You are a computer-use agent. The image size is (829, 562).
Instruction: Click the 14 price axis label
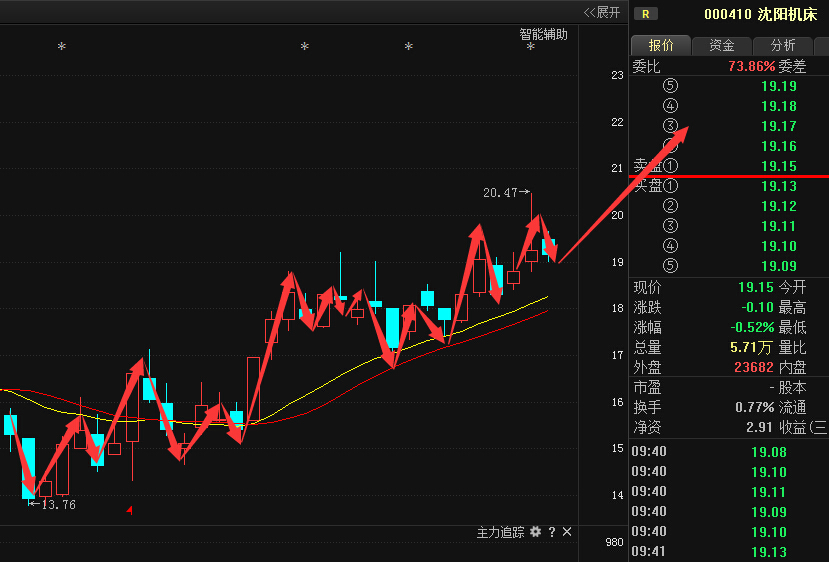pyautogui.click(x=617, y=495)
